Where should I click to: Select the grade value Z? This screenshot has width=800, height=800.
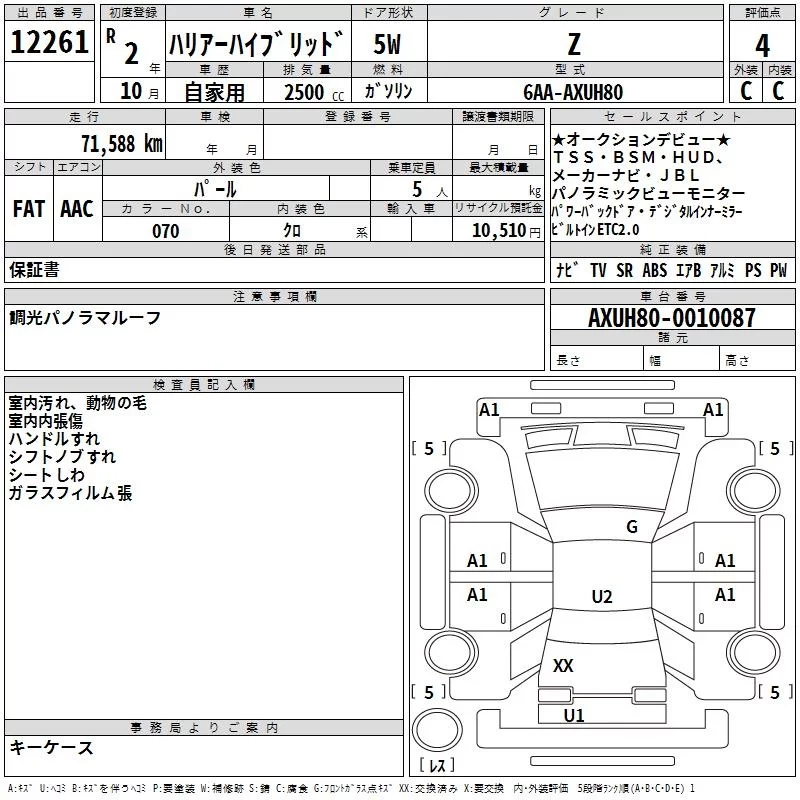(x=574, y=44)
